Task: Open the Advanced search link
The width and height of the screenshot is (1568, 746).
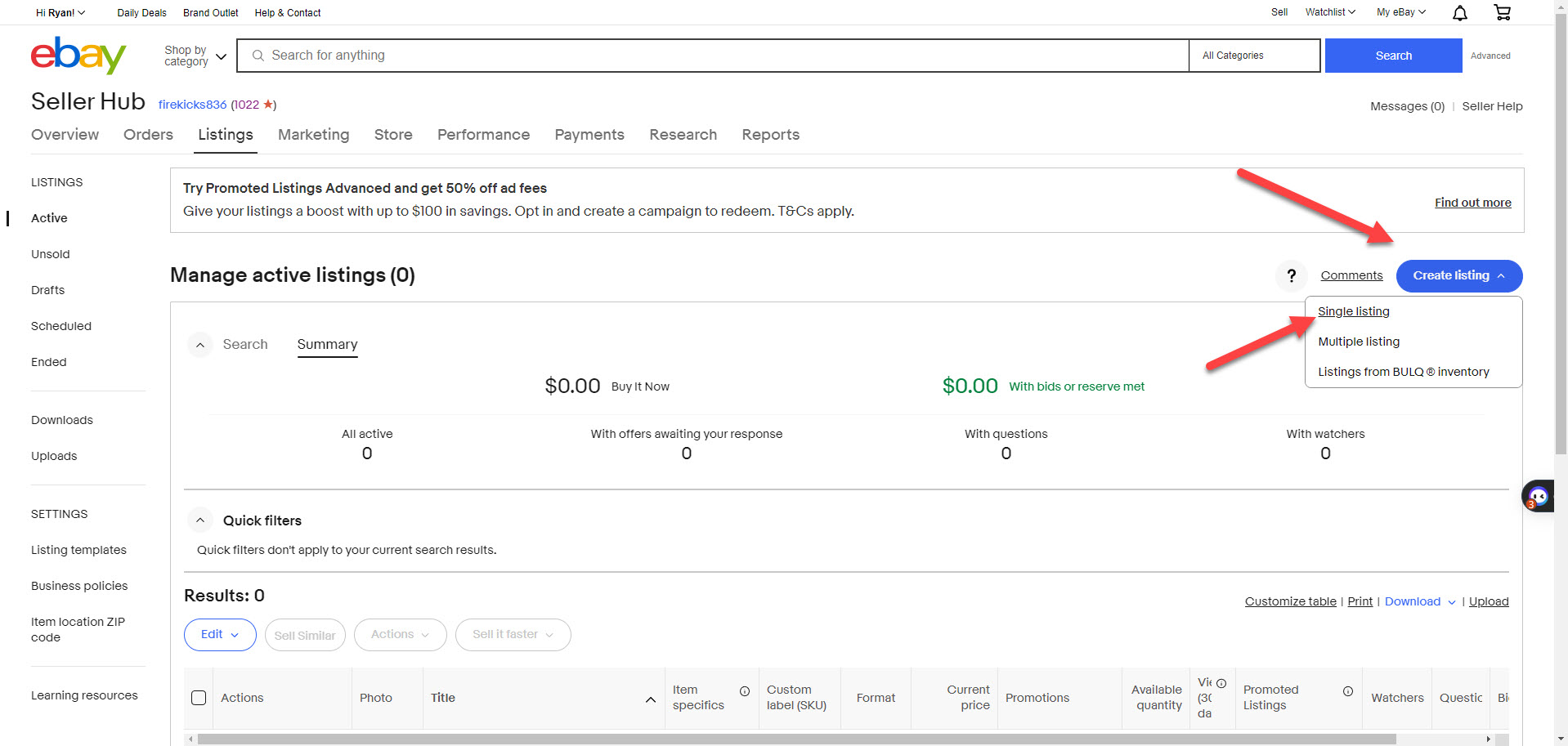Action: 1490,56
